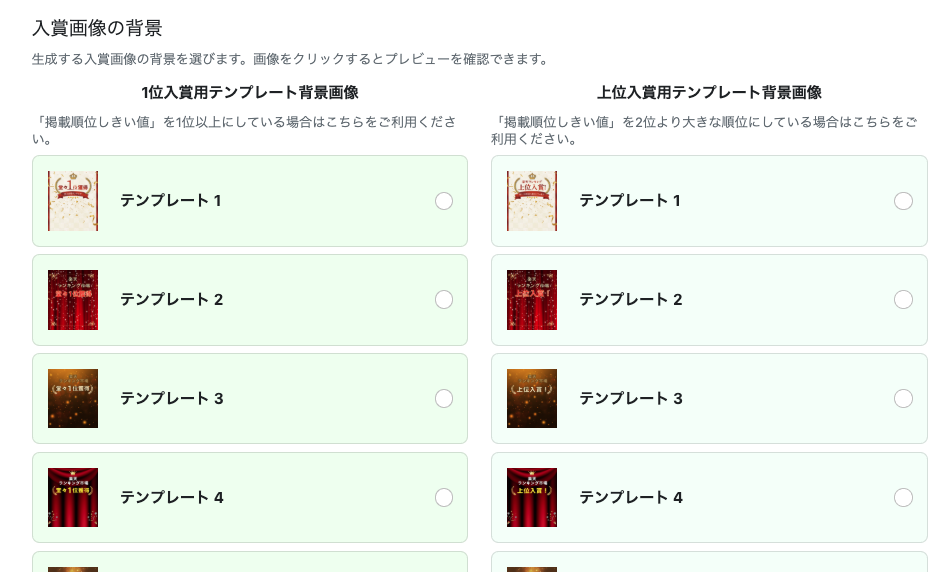Viewport: 938px width, 572px height.
Task: Preview the white confetti 1st-place template thumbnail
Action: pyautogui.click(x=73, y=201)
